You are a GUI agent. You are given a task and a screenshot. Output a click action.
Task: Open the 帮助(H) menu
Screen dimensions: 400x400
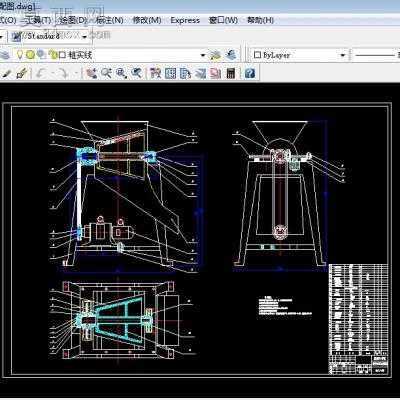click(260, 21)
